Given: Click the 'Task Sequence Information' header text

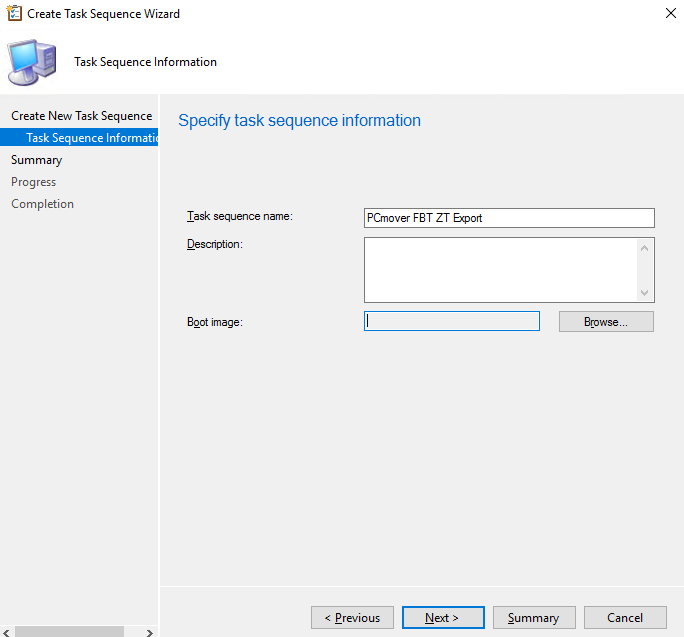Looking at the screenshot, I should [x=145, y=62].
